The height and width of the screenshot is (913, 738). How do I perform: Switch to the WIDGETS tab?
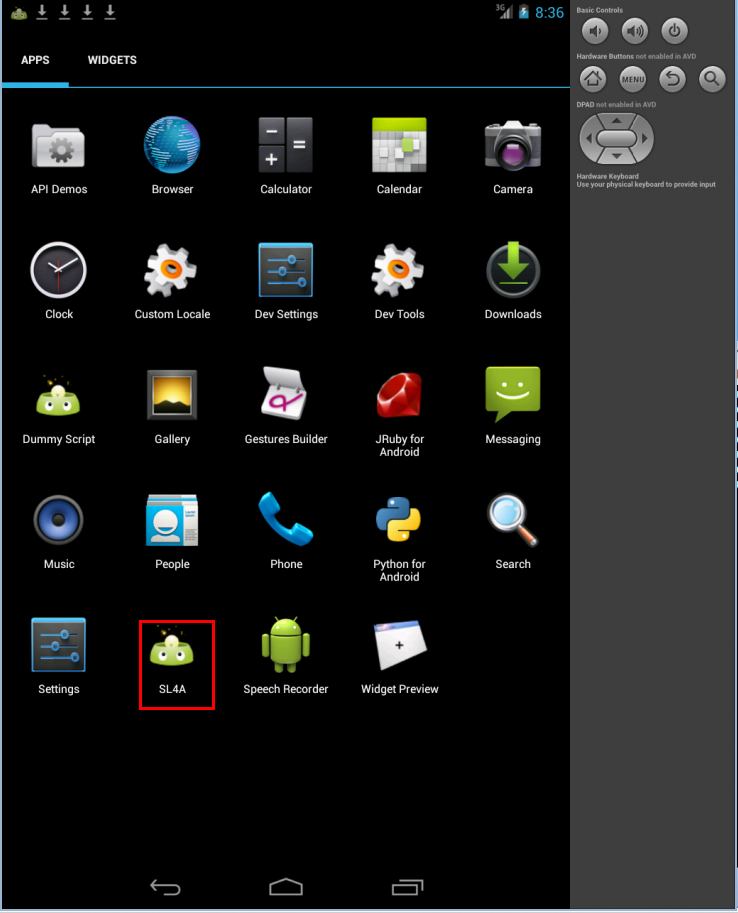point(112,60)
